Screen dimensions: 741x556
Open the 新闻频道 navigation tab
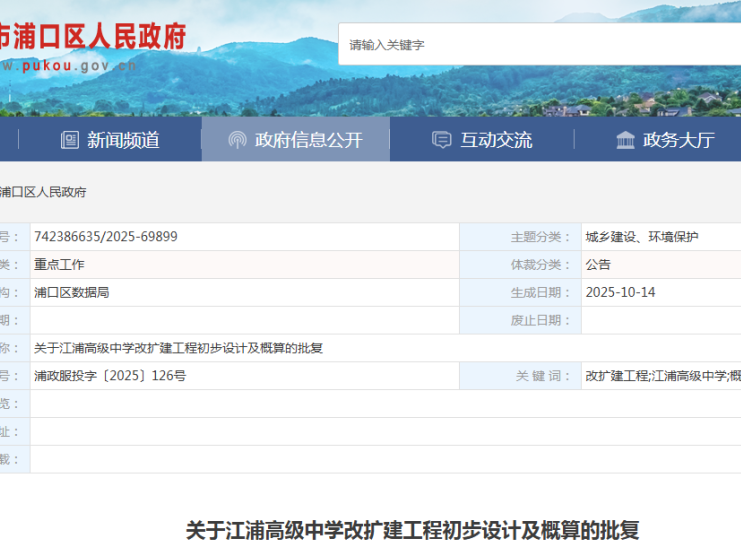tap(123, 140)
